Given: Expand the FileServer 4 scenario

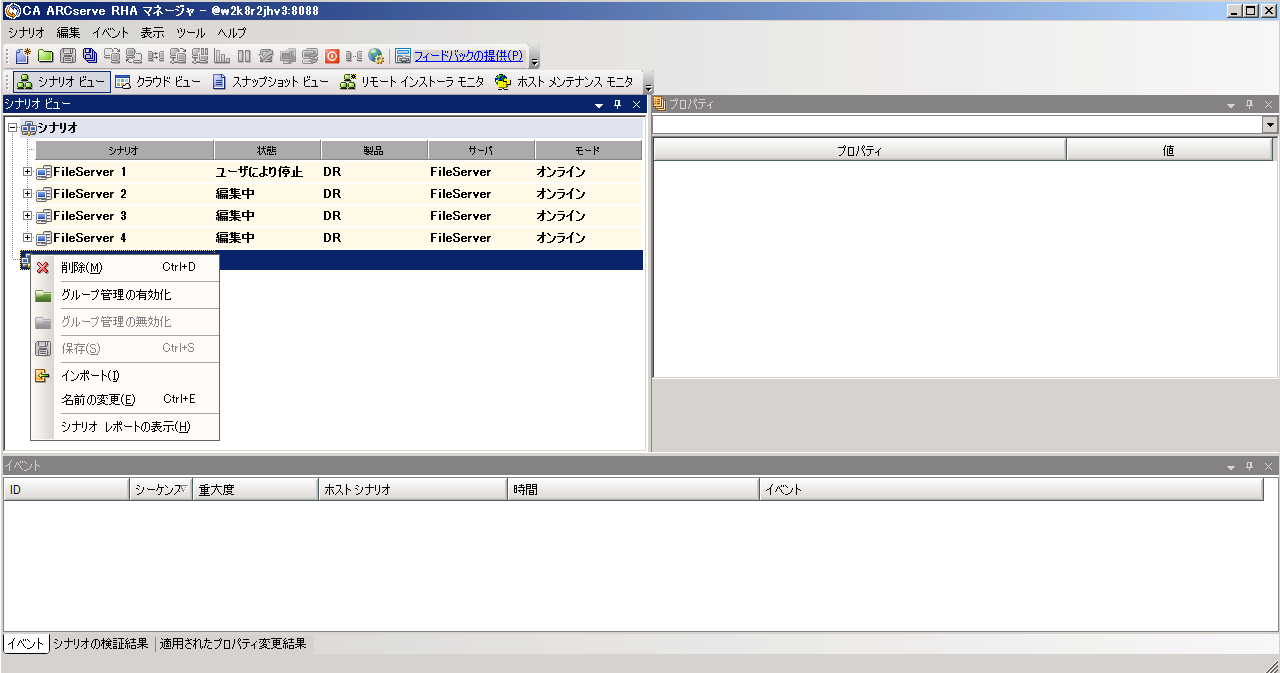Looking at the screenshot, I should click(27, 238).
